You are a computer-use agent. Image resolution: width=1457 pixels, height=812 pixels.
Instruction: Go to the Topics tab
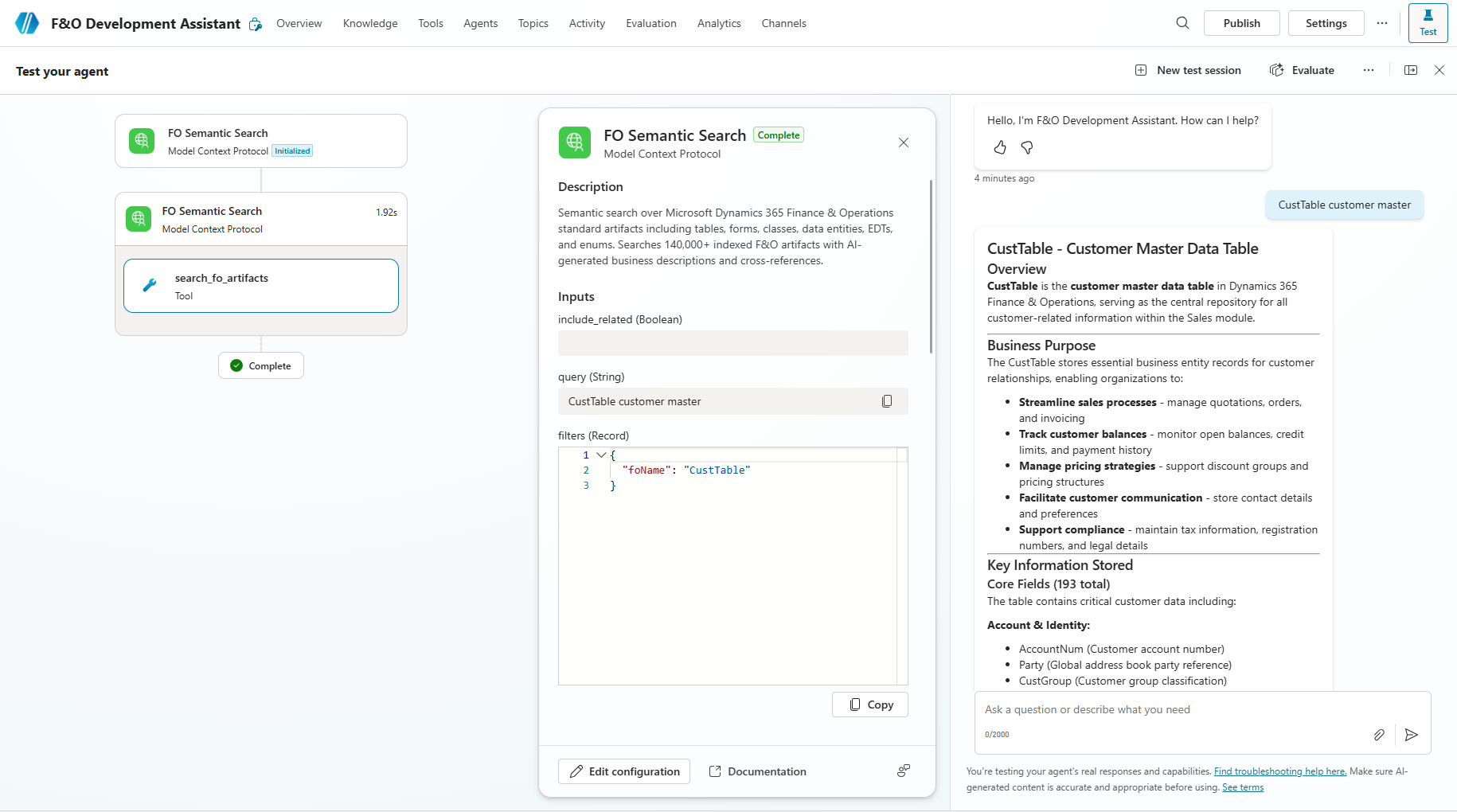tap(533, 23)
